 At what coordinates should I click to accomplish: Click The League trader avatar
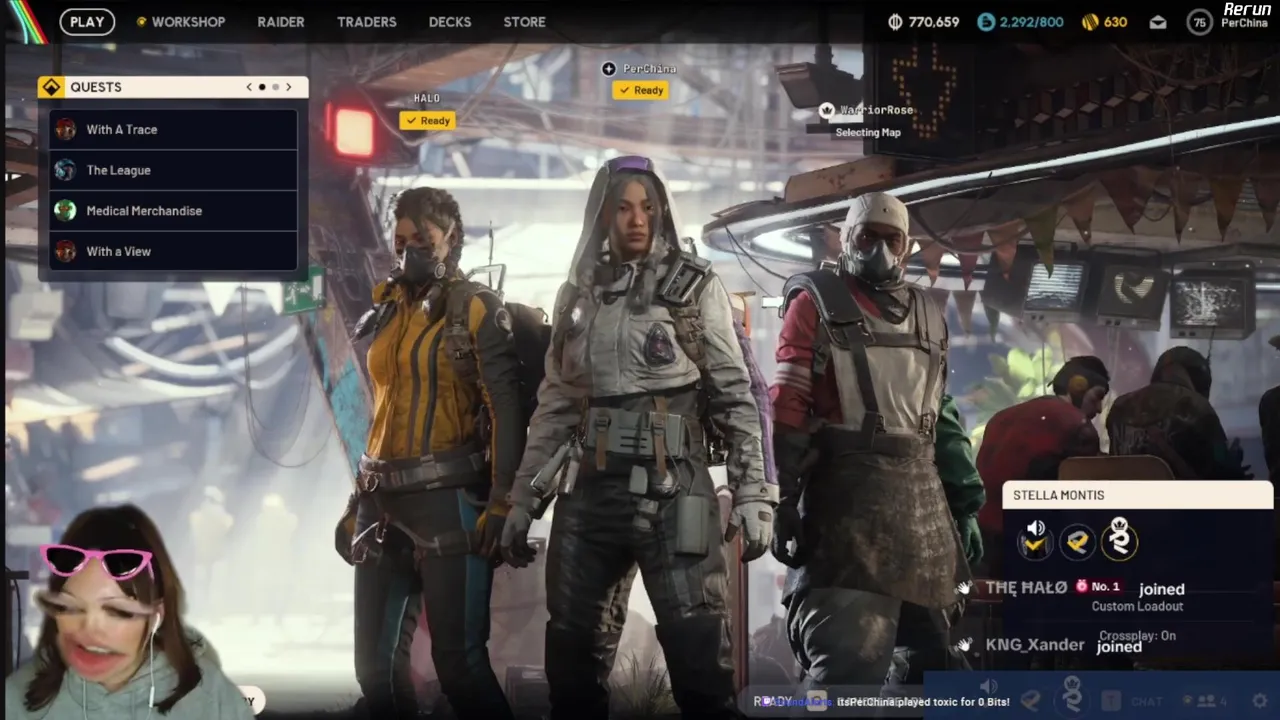[65, 170]
